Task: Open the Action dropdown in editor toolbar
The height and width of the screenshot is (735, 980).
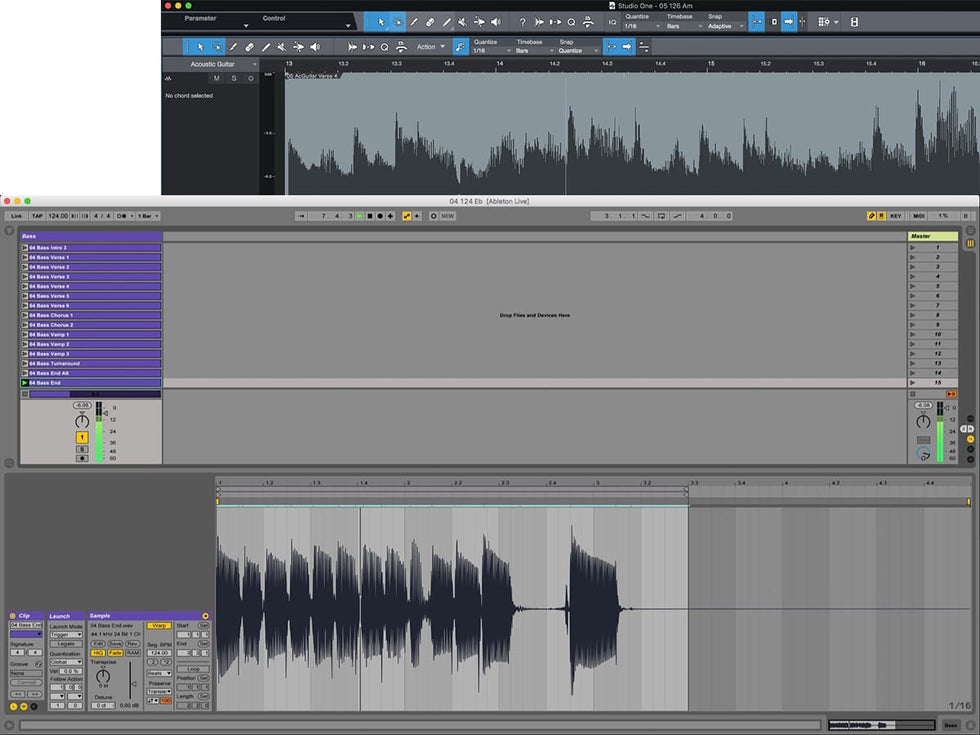Action: (430, 47)
